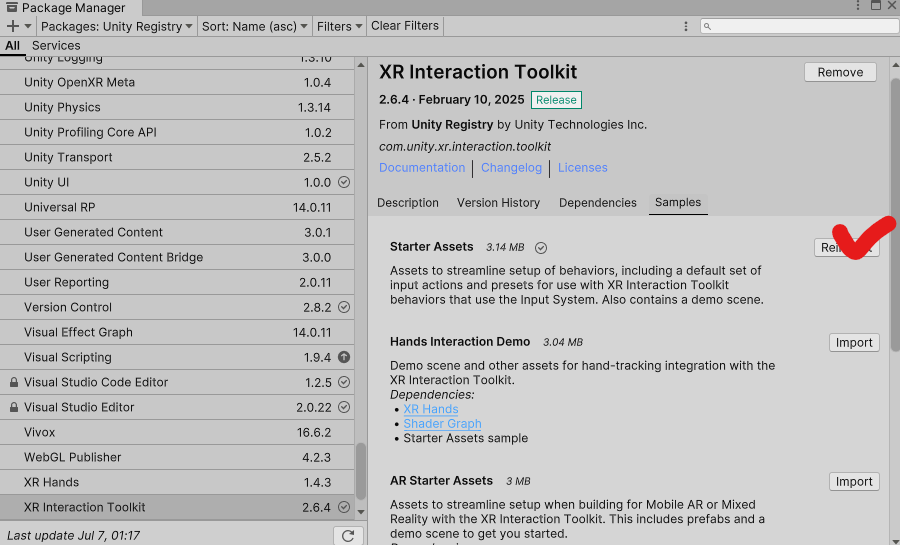Click the Last update Jul 7, 01:17 status text

click(73, 536)
